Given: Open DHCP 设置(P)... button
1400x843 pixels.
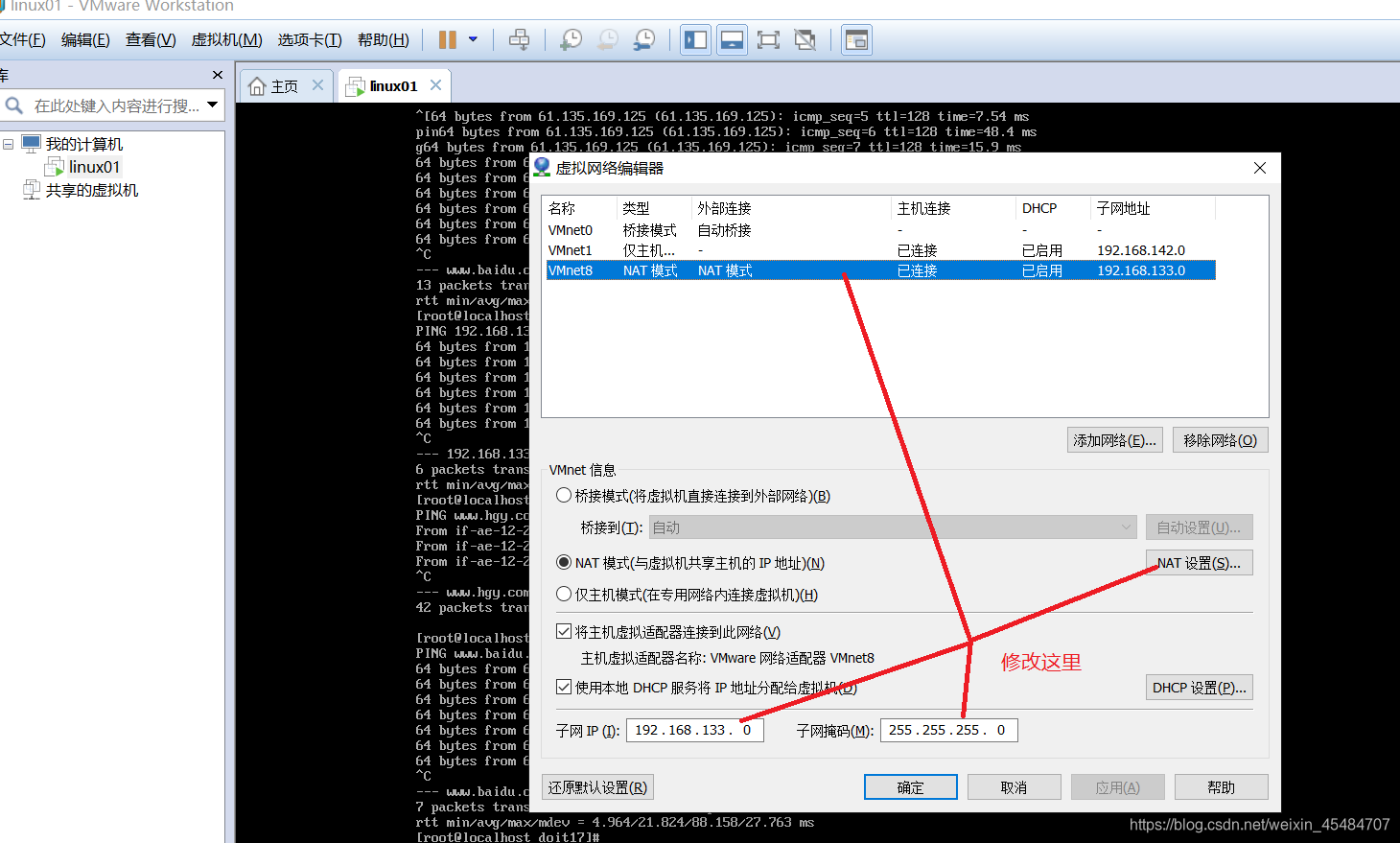Looking at the screenshot, I should [1199, 688].
